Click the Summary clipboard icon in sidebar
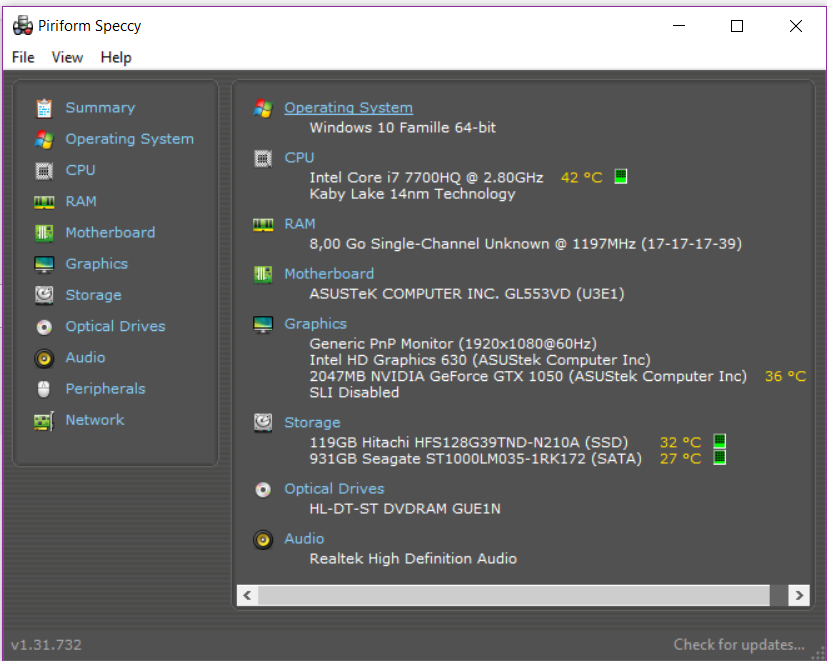 click(x=44, y=108)
